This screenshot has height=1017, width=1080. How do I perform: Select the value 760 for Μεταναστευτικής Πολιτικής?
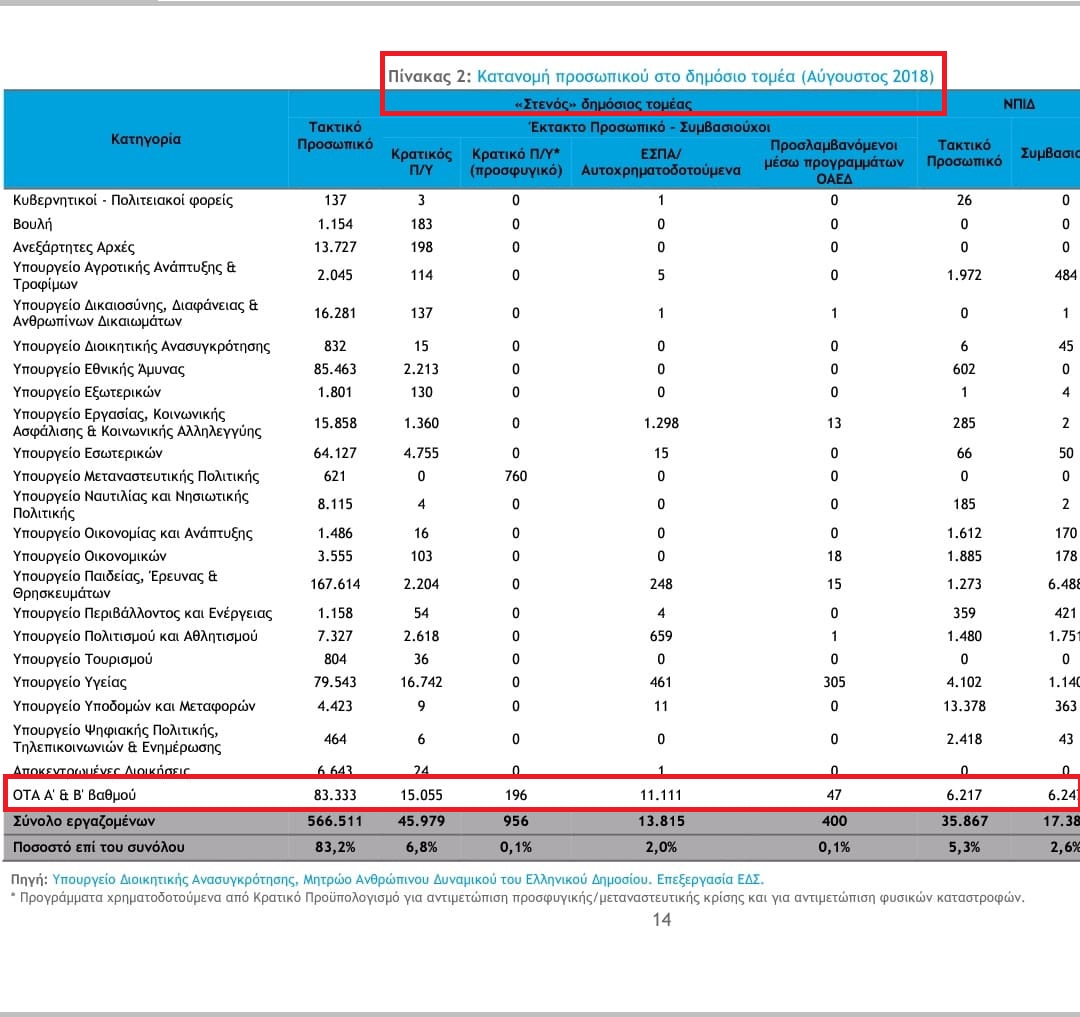pyautogui.click(x=516, y=476)
